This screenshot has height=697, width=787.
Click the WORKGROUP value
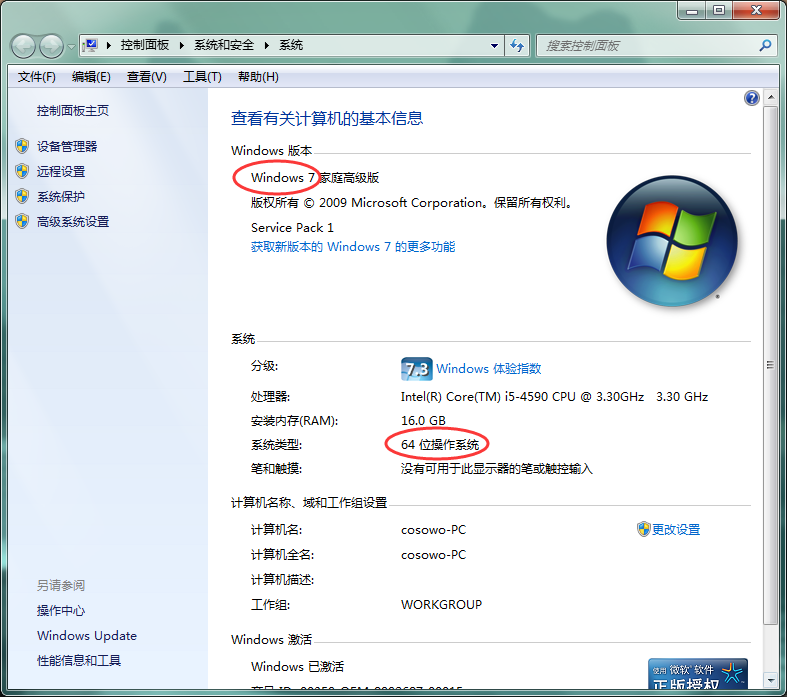coord(441,605)
